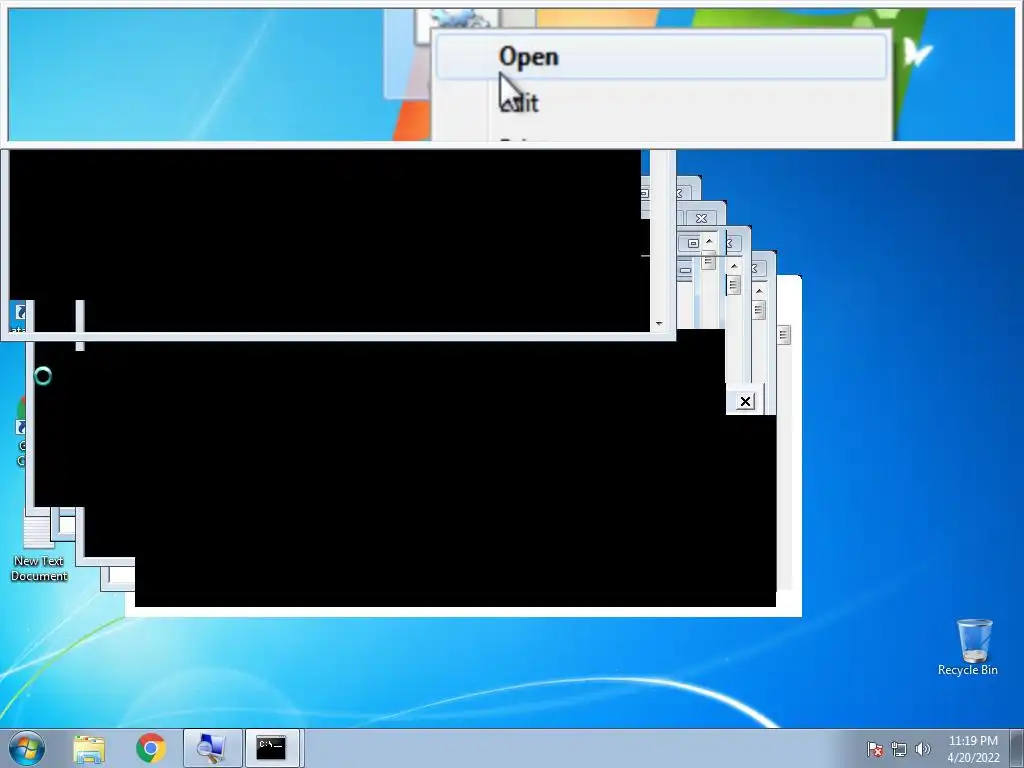Open the volume speaker tray icon
Viewport: 1024px width, 768px height.
[922, 749]
